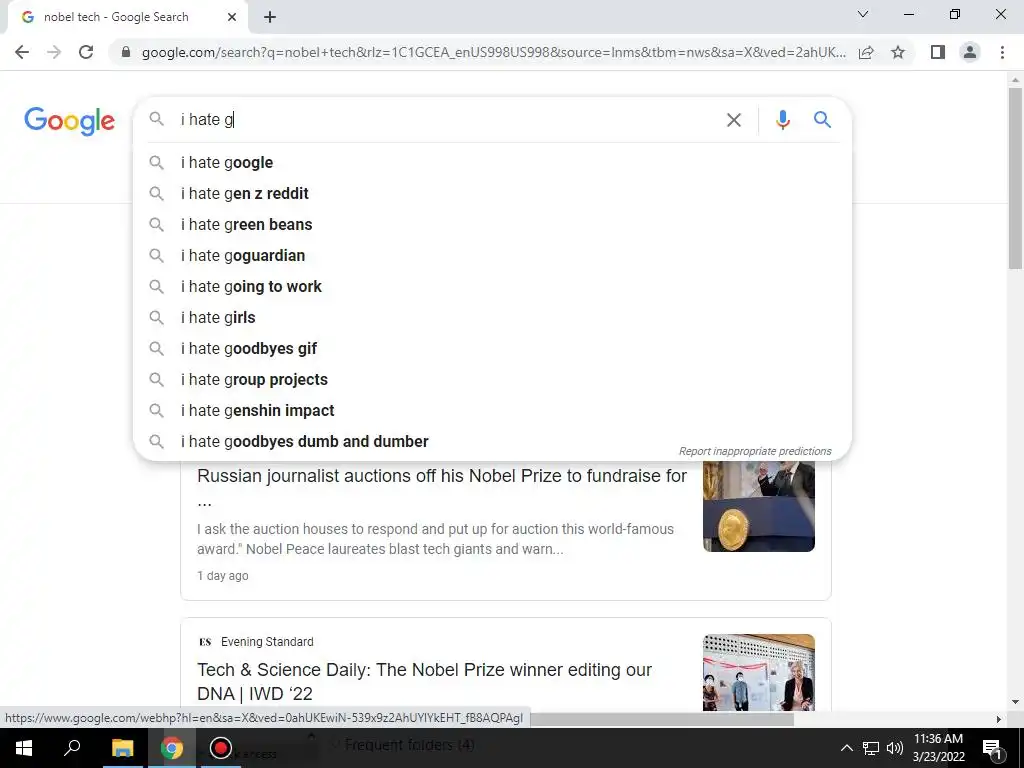Choose suggestion 'i hate goodbyes gif'
The image size is (1024, 768).
point(492,349)
